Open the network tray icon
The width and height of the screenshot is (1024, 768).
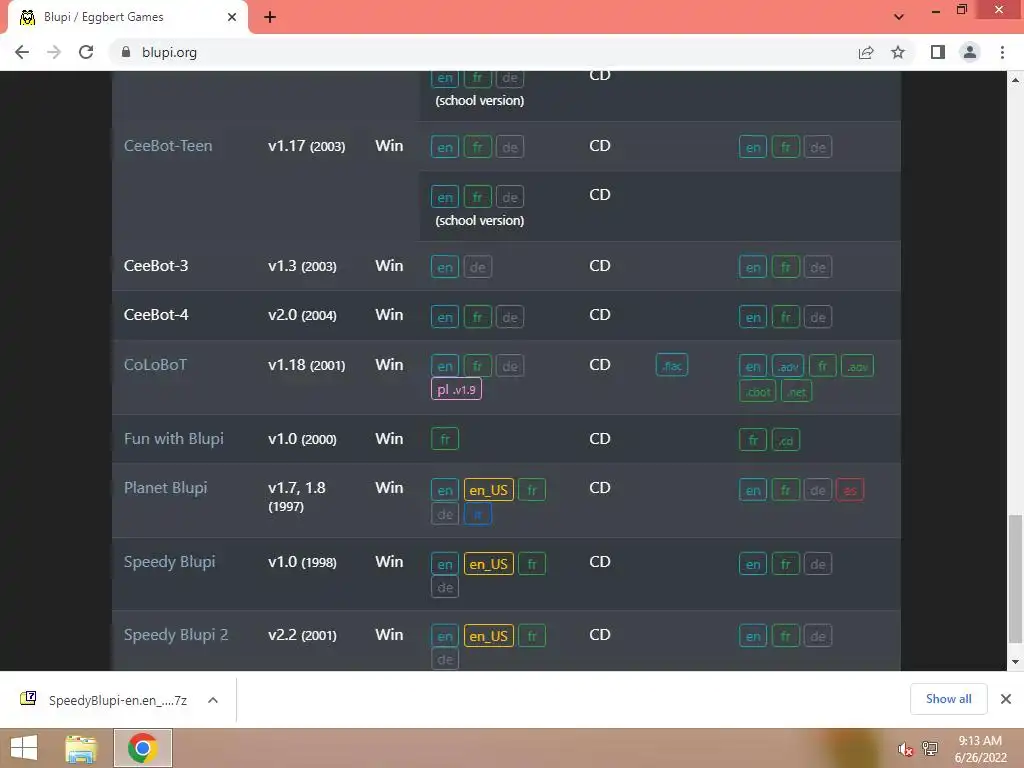point(930,749)
